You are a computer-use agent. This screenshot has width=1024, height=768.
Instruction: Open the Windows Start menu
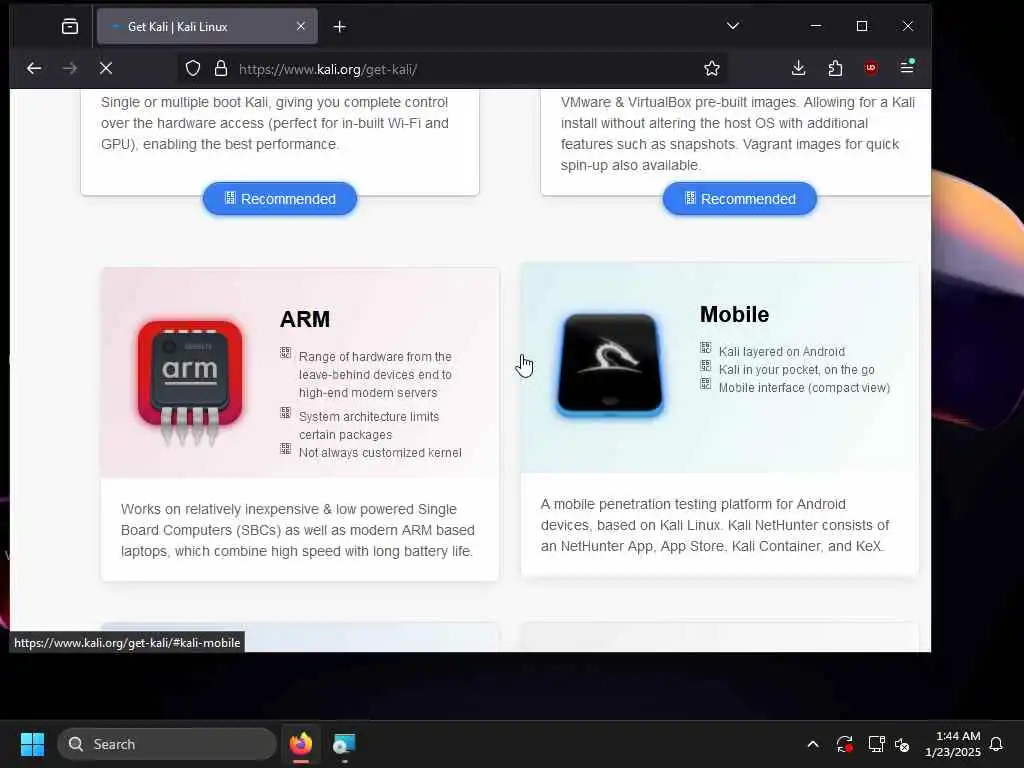pyautogui.click(x=32, y=744)
